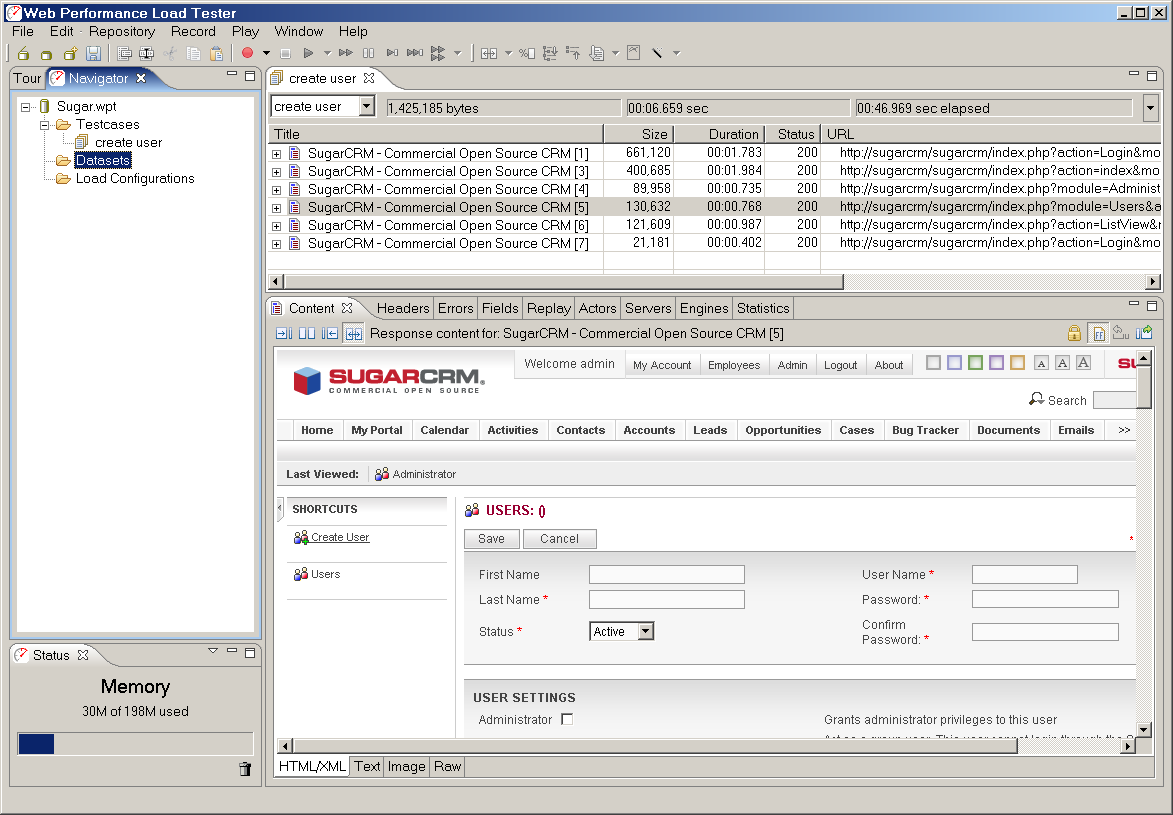Click the Create User shortcut link
The width and height of the screenshot is (1173, 815).
click(340, 537)
